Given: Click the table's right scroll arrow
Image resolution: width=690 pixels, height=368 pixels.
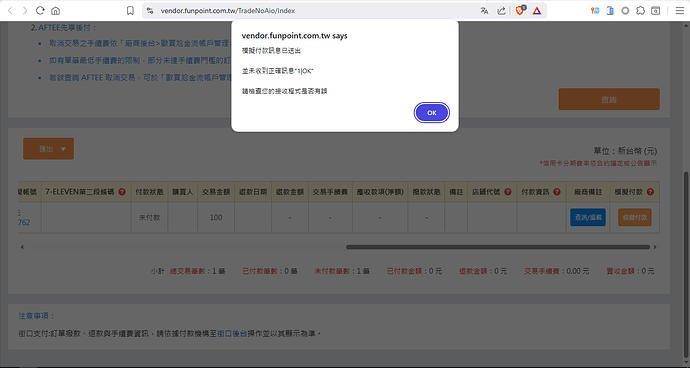Looking at the screenshot, I should coord(655,247).
